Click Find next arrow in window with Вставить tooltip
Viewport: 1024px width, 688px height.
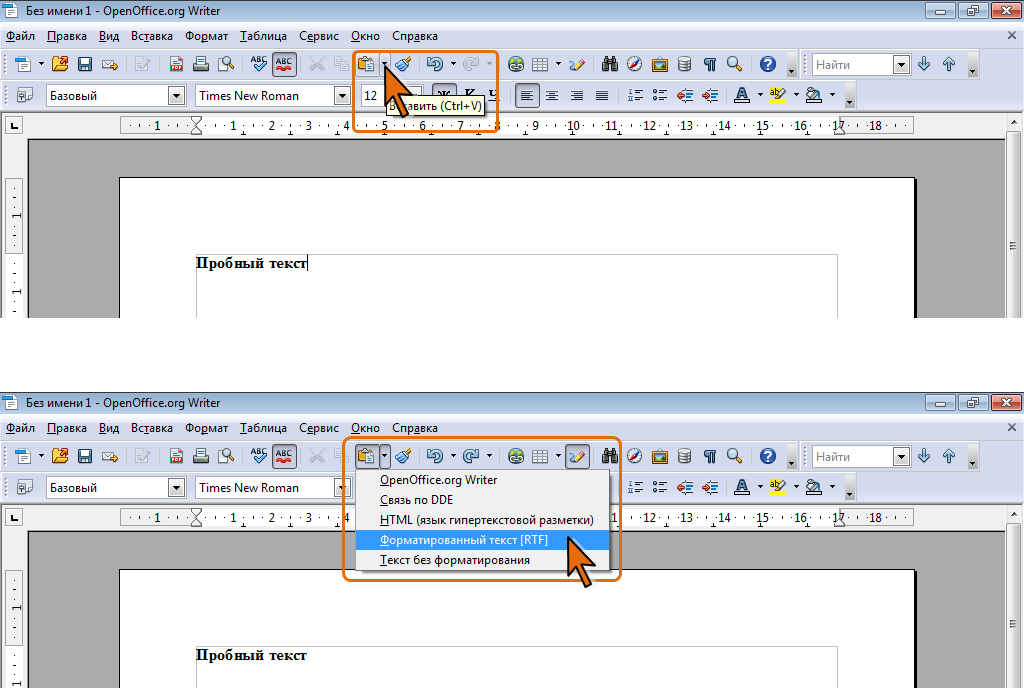924,64
